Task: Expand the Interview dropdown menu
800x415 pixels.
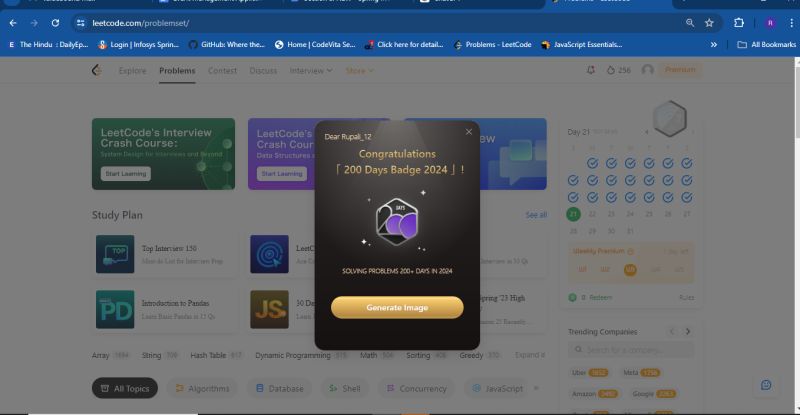Action: pos(311,70)
